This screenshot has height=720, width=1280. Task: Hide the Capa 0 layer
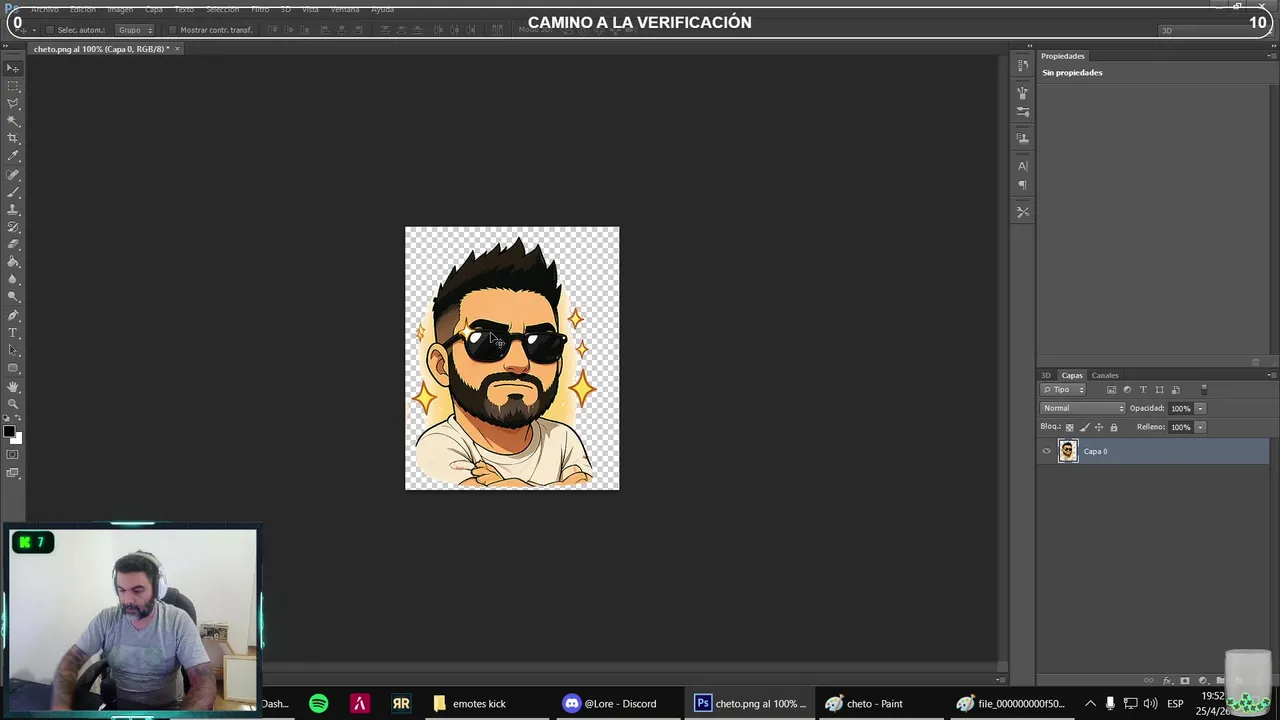pos(1046,451)
